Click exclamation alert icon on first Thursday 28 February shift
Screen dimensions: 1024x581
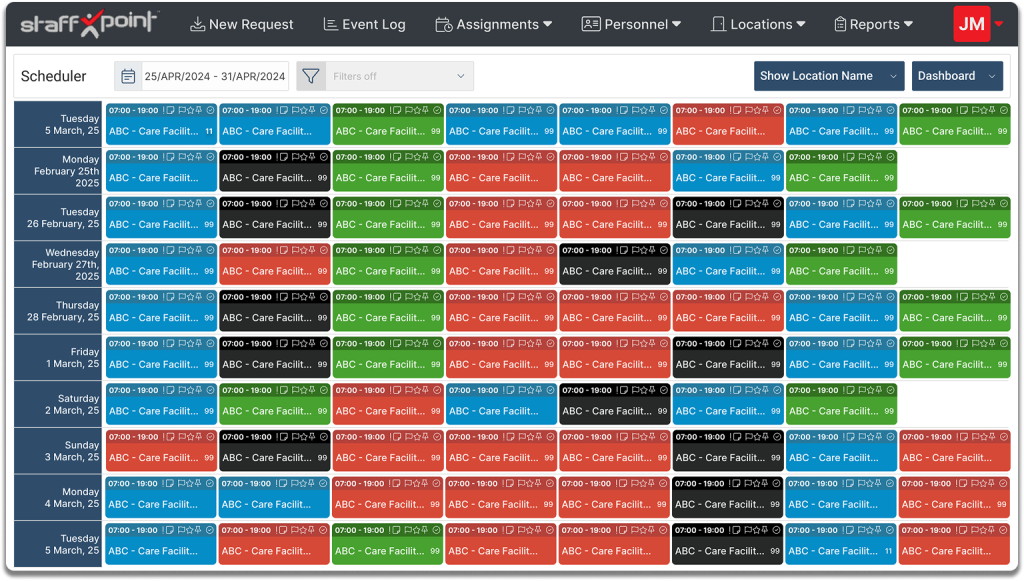[164, 297]
